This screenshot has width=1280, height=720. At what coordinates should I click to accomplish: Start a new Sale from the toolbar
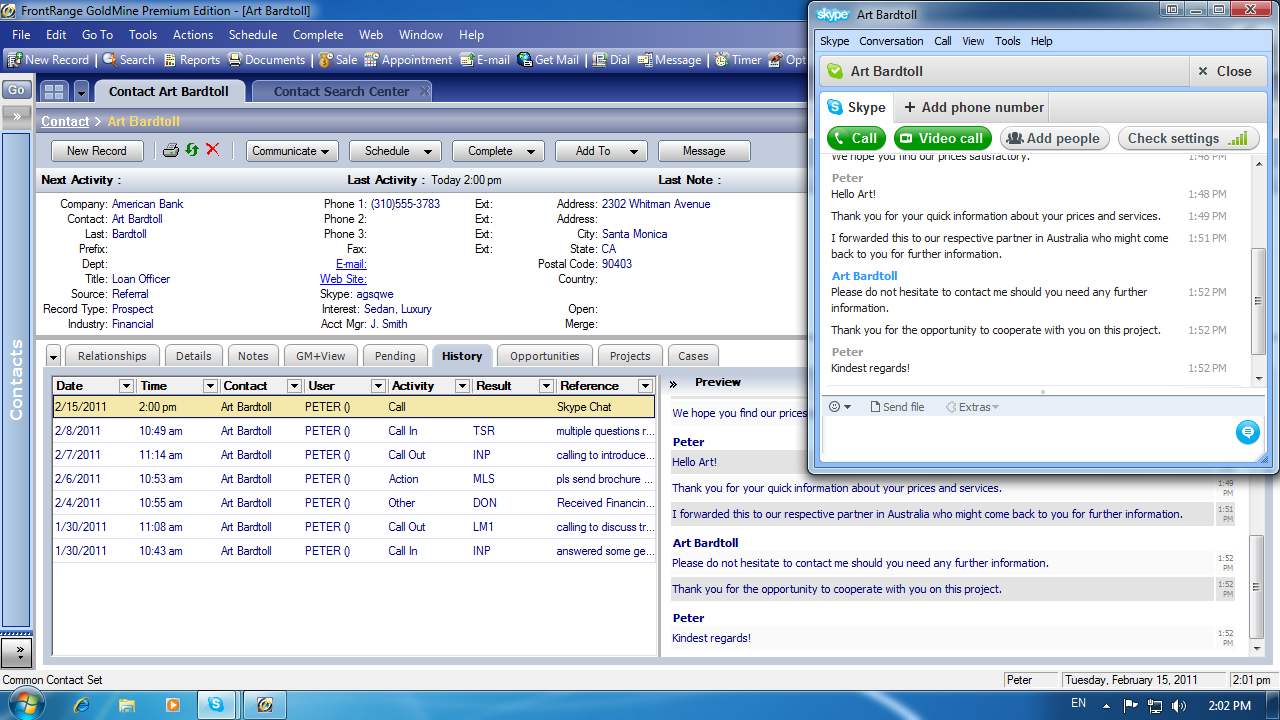338,60
